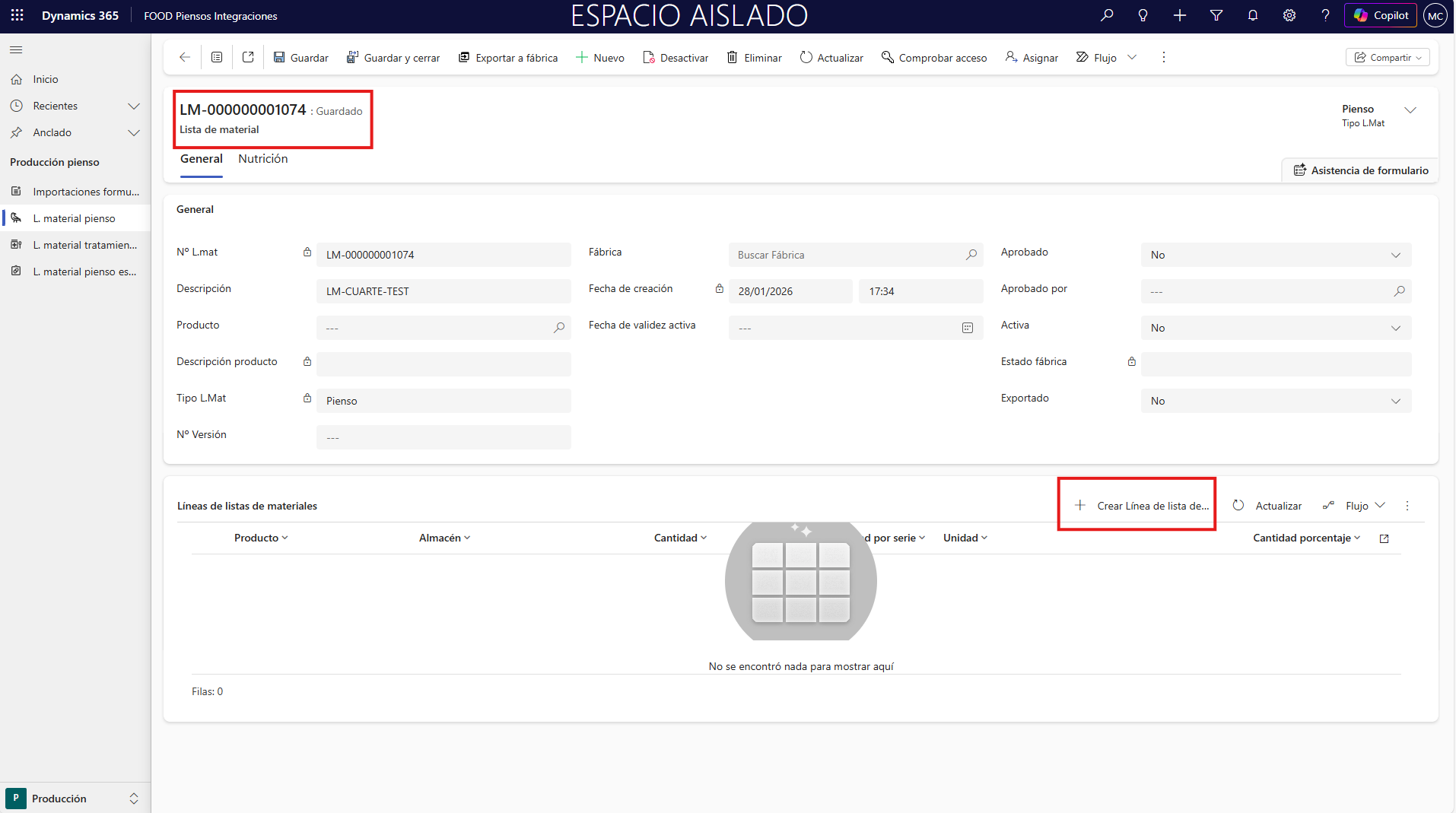Click Crear Línea de lista de... button
Image resolution: width=1456 pixels, height=813 pixels.
click(1142, 506)
